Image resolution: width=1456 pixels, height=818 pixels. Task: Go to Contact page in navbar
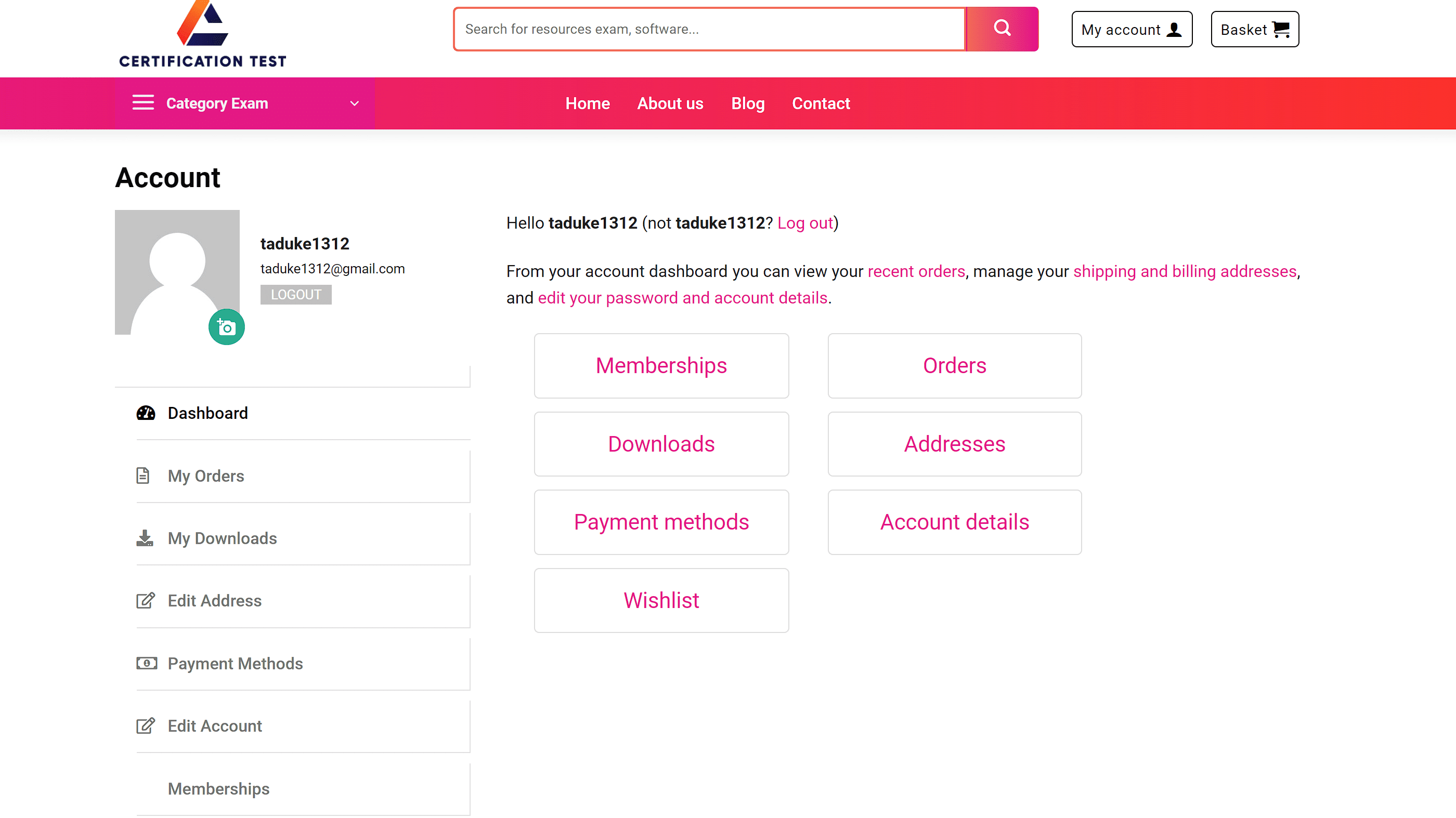pyautogui.click(x=821, y=103)
